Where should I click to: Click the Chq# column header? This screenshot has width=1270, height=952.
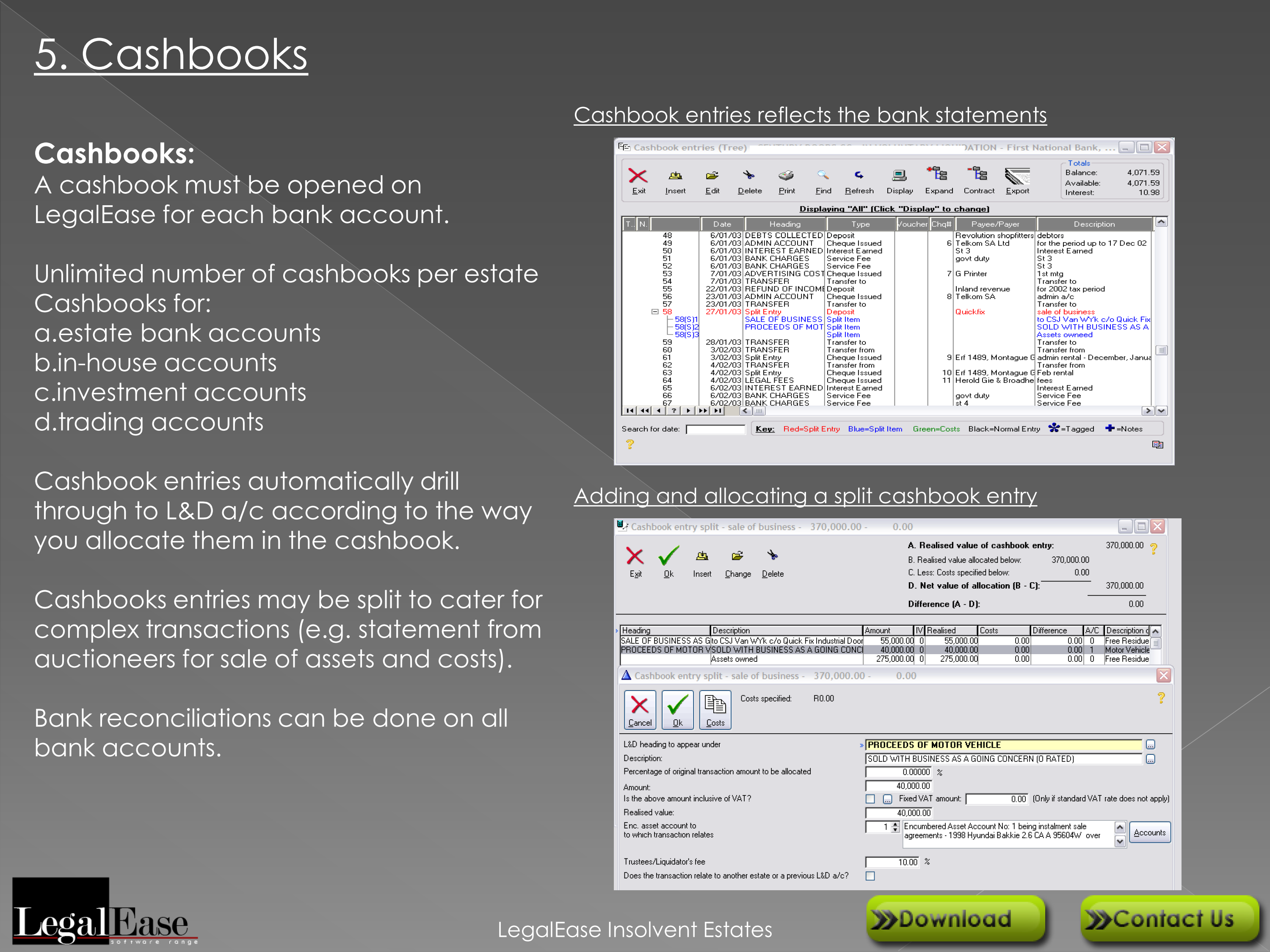pyautogui.click(x=941, y=224)
